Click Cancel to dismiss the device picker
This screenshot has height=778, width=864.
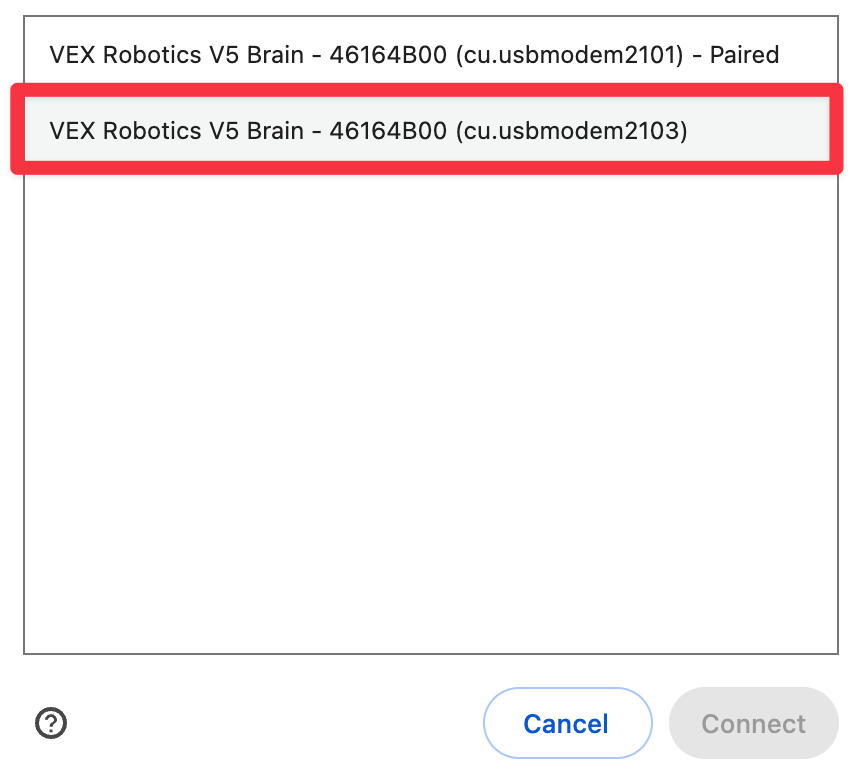(x=567, y=723)
